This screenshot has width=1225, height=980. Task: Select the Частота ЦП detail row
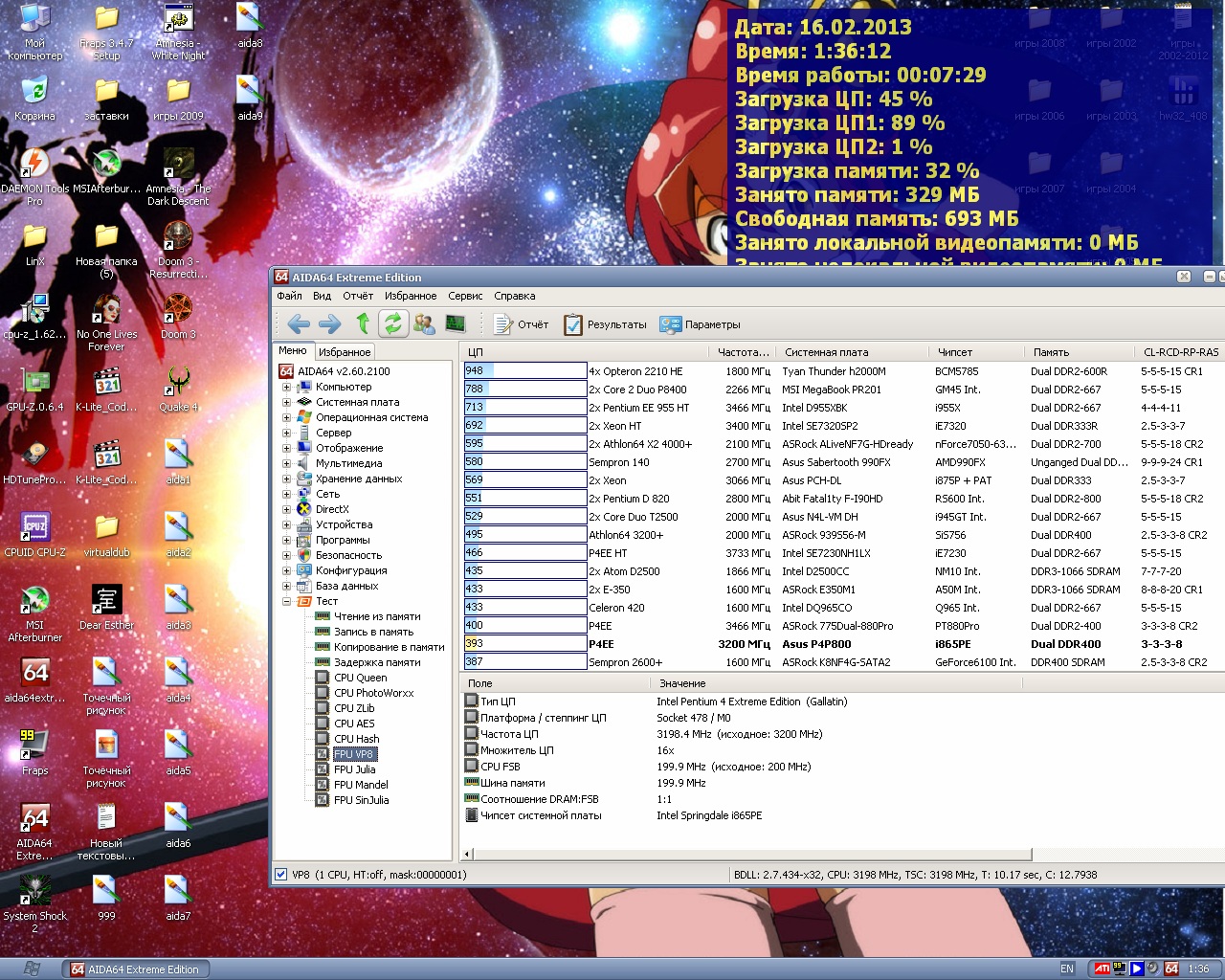[842, 734]
